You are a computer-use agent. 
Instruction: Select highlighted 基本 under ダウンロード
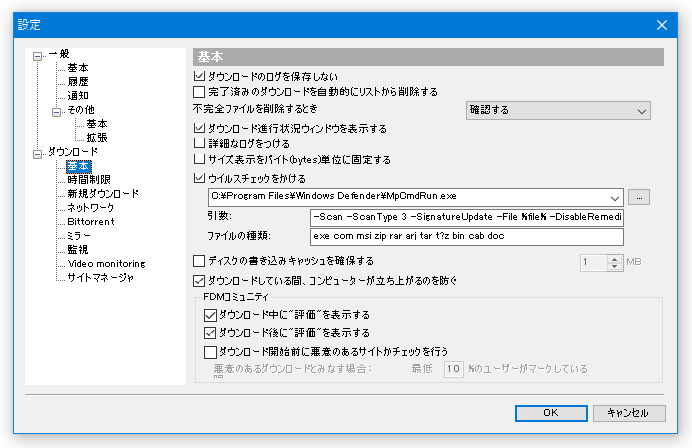(78, 166)
